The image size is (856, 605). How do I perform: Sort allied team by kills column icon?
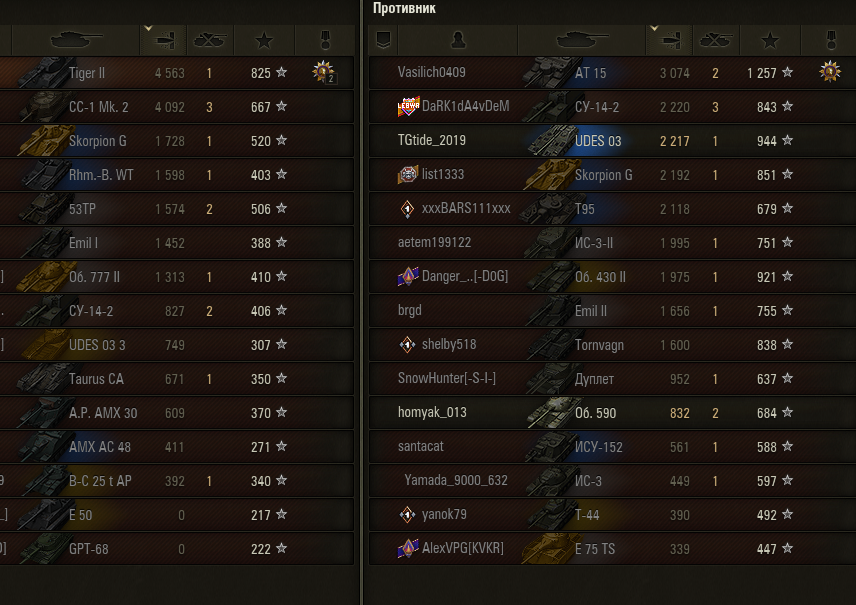click(x=210, y=40)
